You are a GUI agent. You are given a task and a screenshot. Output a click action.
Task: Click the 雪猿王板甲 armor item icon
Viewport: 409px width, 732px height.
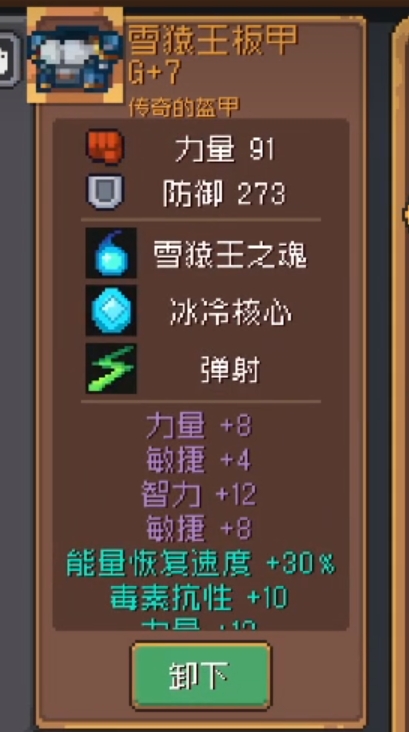tap(75, 55)
